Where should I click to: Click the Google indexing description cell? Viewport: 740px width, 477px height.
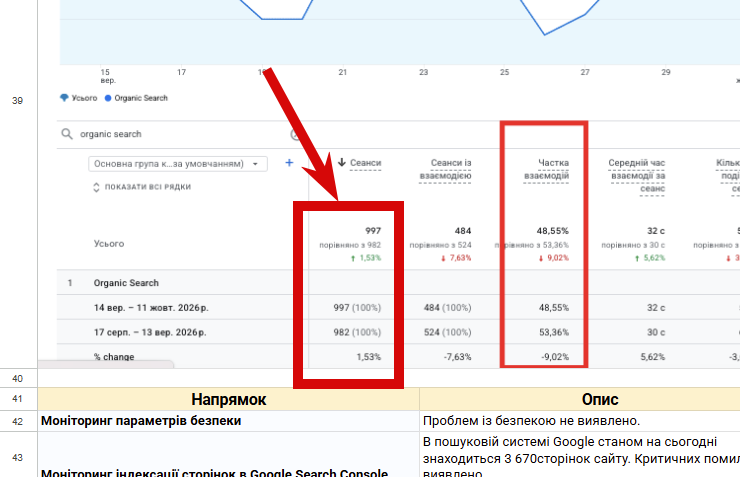click(580, 455)
